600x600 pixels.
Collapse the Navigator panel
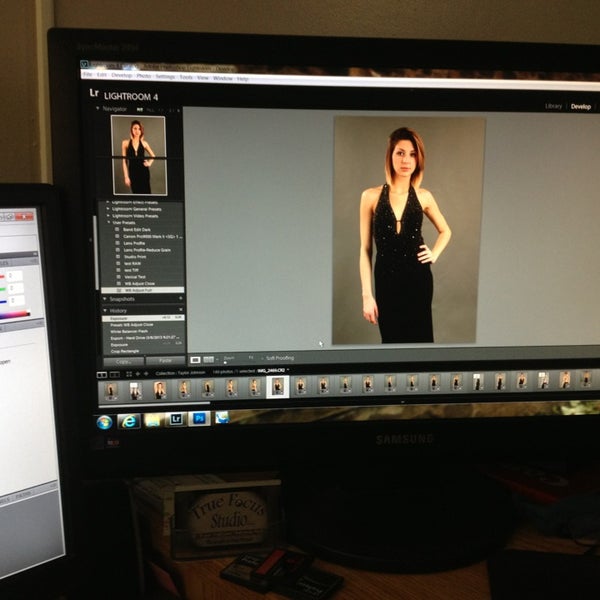tap(98, 108)
